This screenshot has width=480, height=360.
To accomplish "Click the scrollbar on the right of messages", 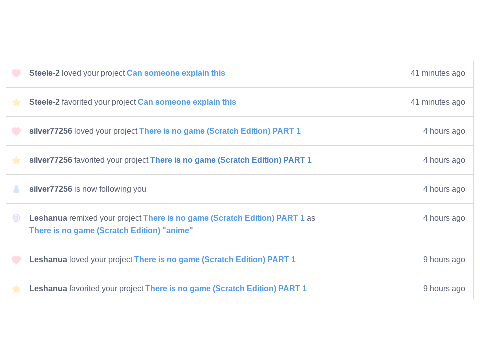I will click(x=474, y=180).
